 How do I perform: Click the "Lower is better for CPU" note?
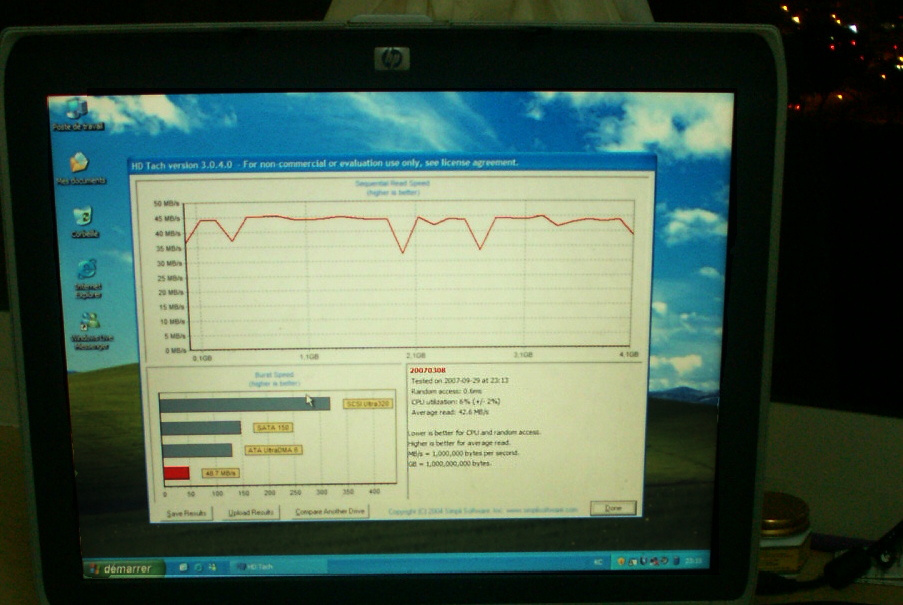tap(474, 432)
